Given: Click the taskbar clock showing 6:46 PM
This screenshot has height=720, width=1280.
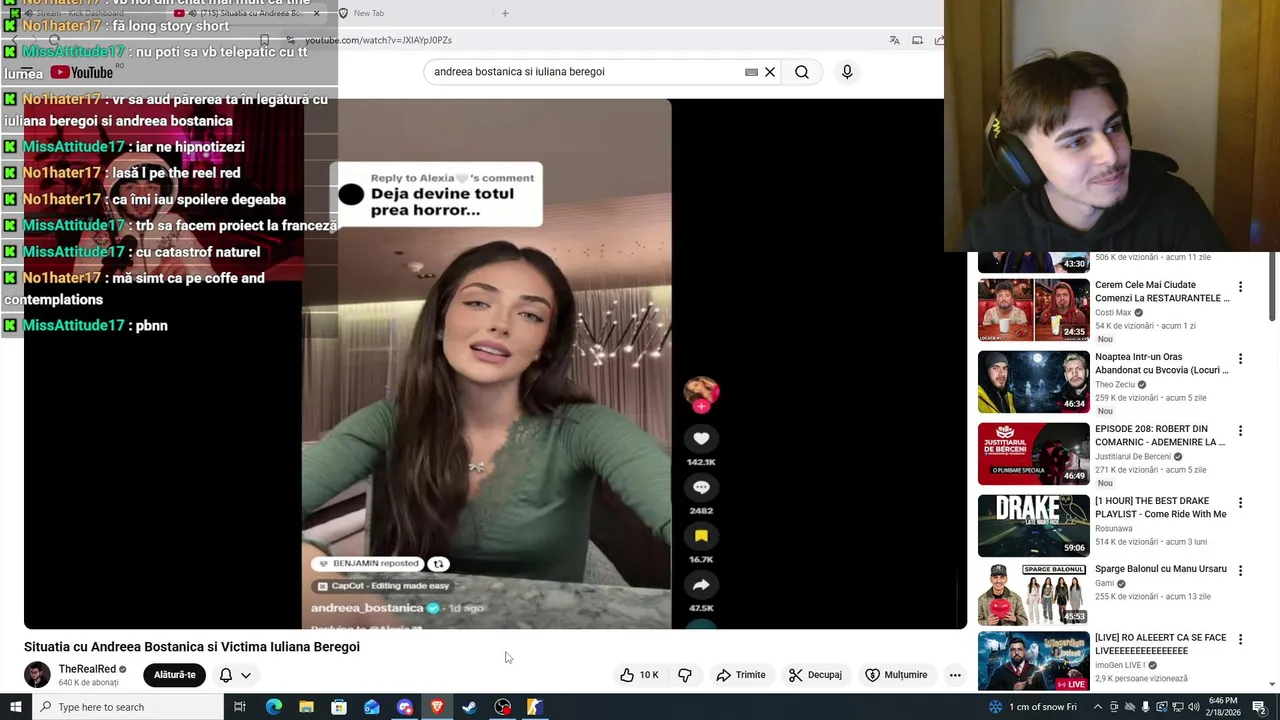Looking at the screenshot, I should 1223,707.
